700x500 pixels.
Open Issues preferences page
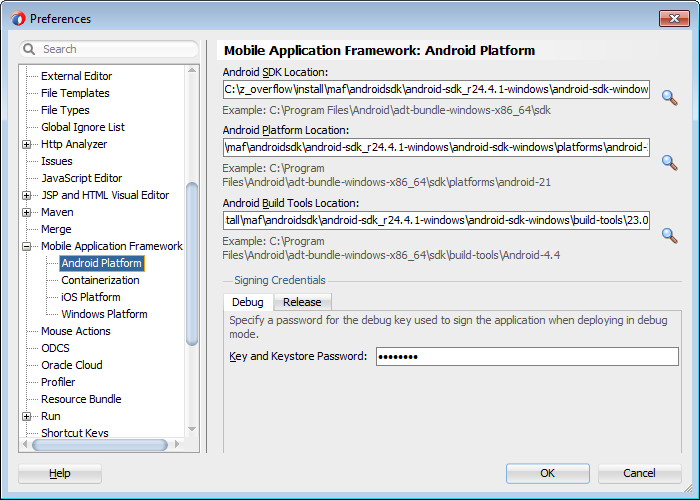click(x=57, y=161)
